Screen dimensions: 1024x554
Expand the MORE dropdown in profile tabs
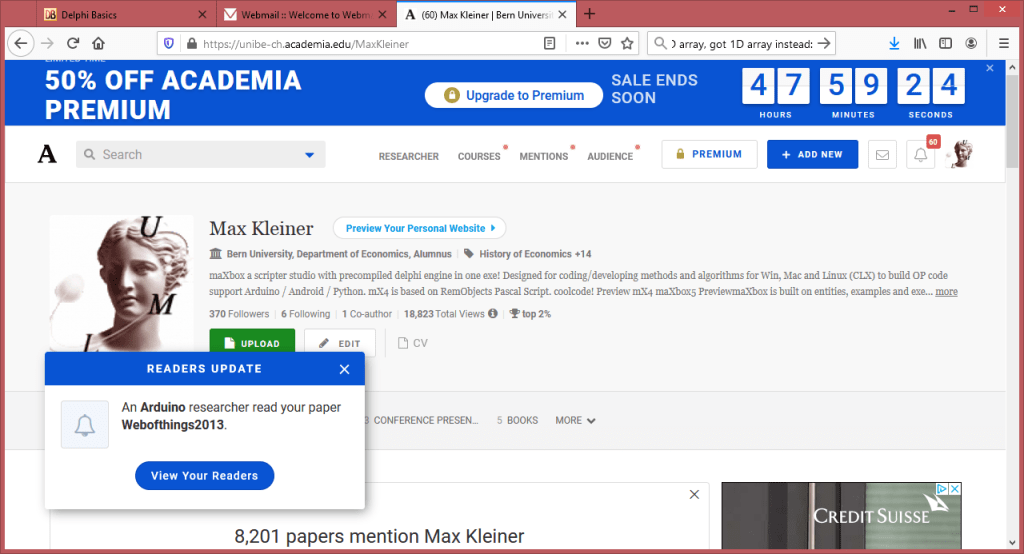point(576,421)
